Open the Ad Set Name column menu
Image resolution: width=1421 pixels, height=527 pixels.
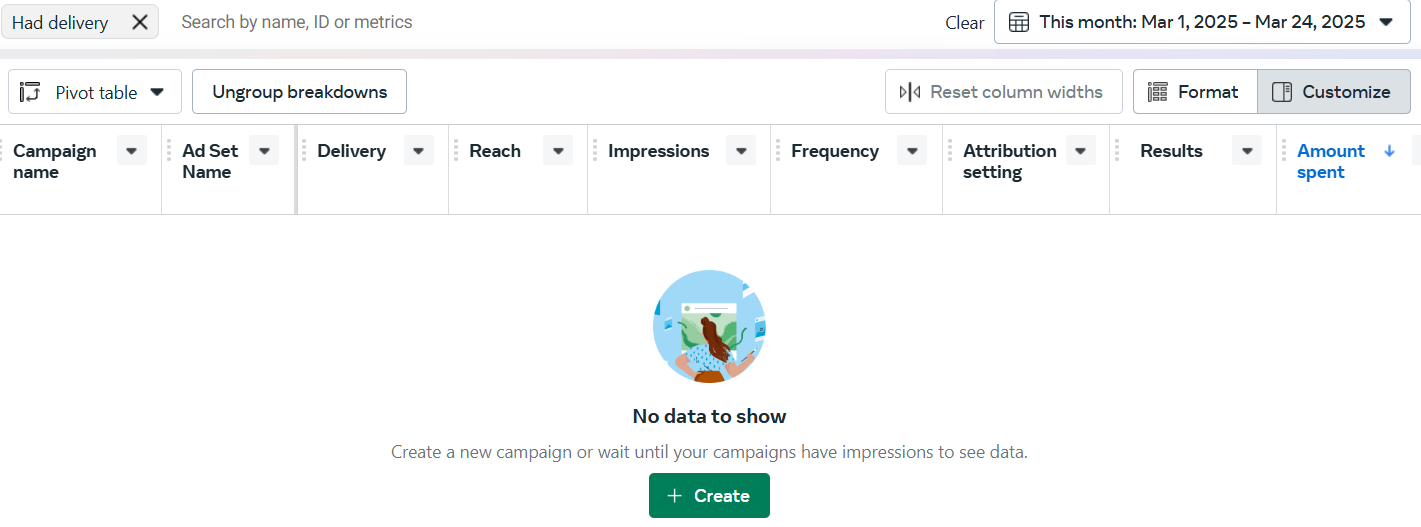pyautogui.click(x=264, y=151)
